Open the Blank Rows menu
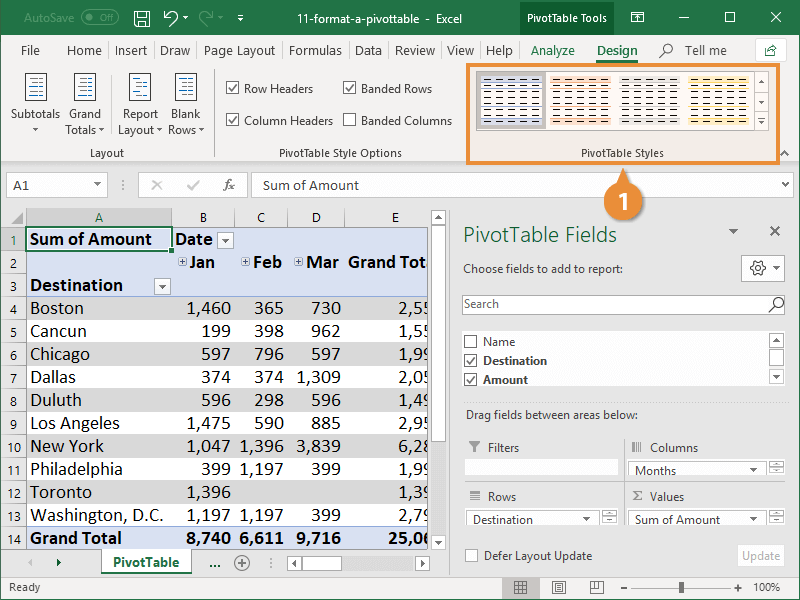The height and width of the screenshot is (600, 800). coord(186,103)
